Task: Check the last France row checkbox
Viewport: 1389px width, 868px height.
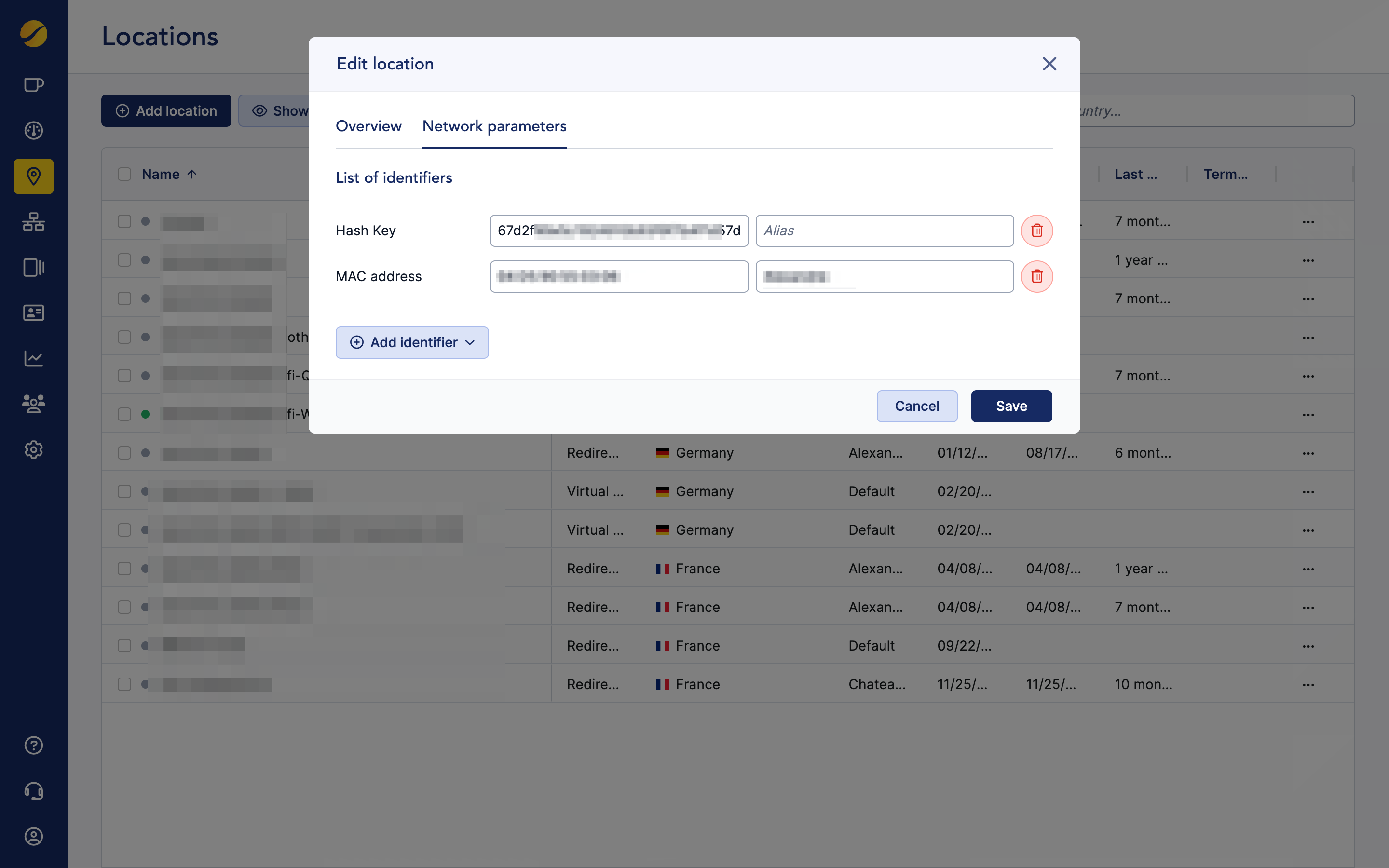Action: click(124, 684)
